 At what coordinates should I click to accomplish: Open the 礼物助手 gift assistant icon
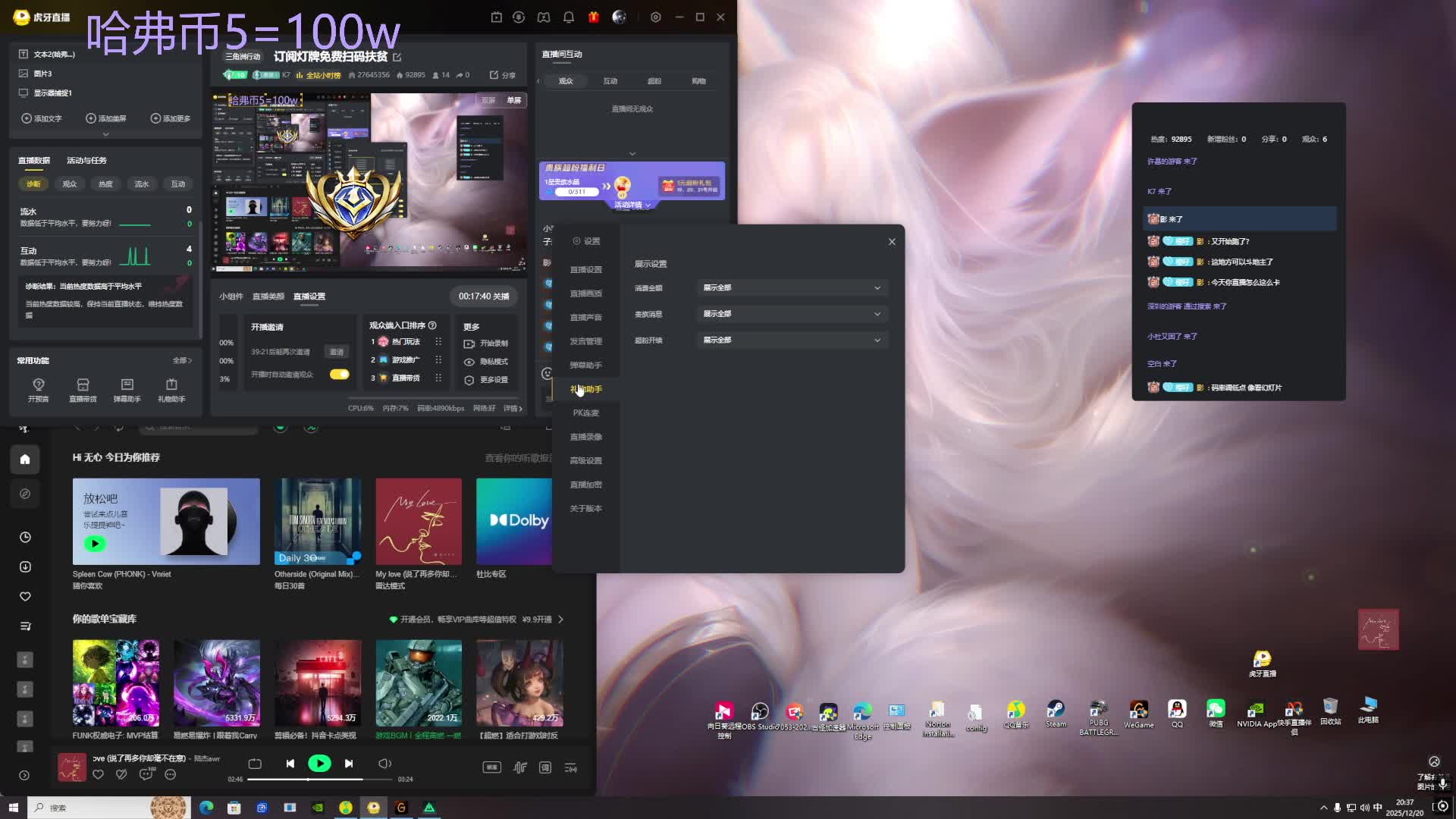(171, 385)
